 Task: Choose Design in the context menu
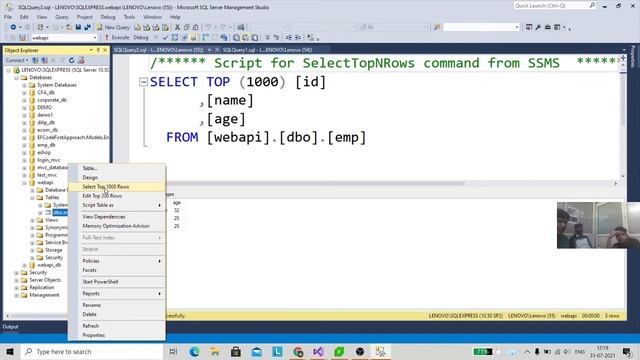coord(117,178)
